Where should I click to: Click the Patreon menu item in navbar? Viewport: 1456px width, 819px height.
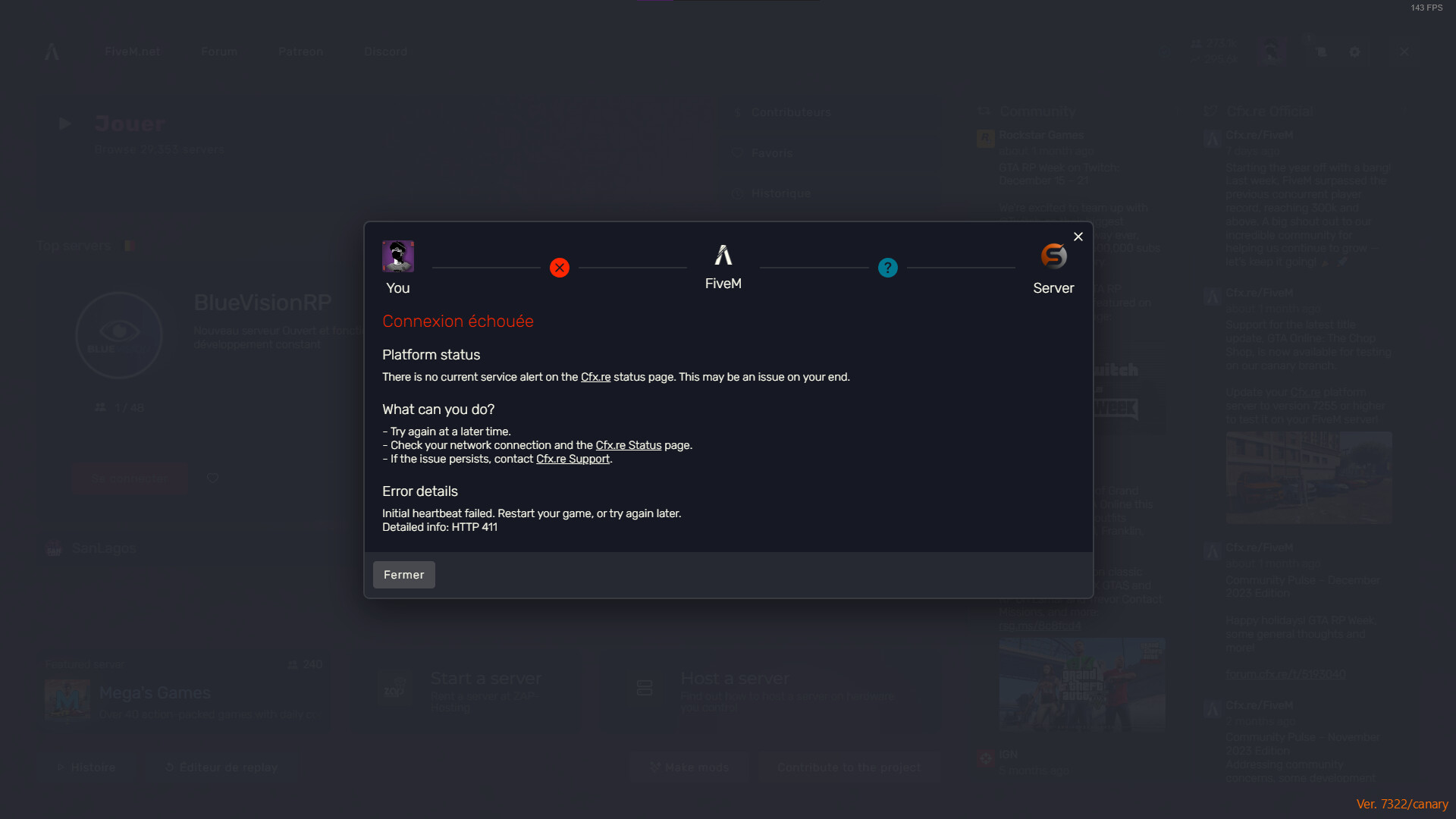tap(300, 51)
